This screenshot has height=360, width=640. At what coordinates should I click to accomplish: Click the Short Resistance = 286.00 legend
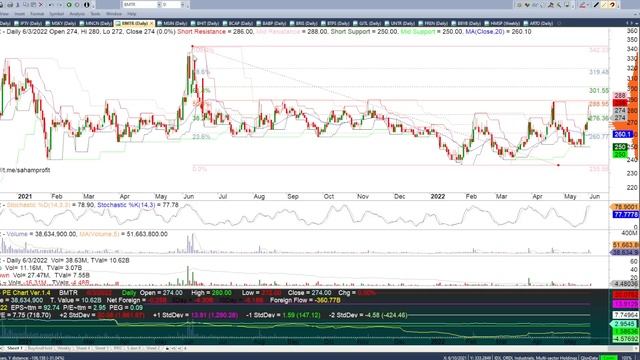(216, 31)
